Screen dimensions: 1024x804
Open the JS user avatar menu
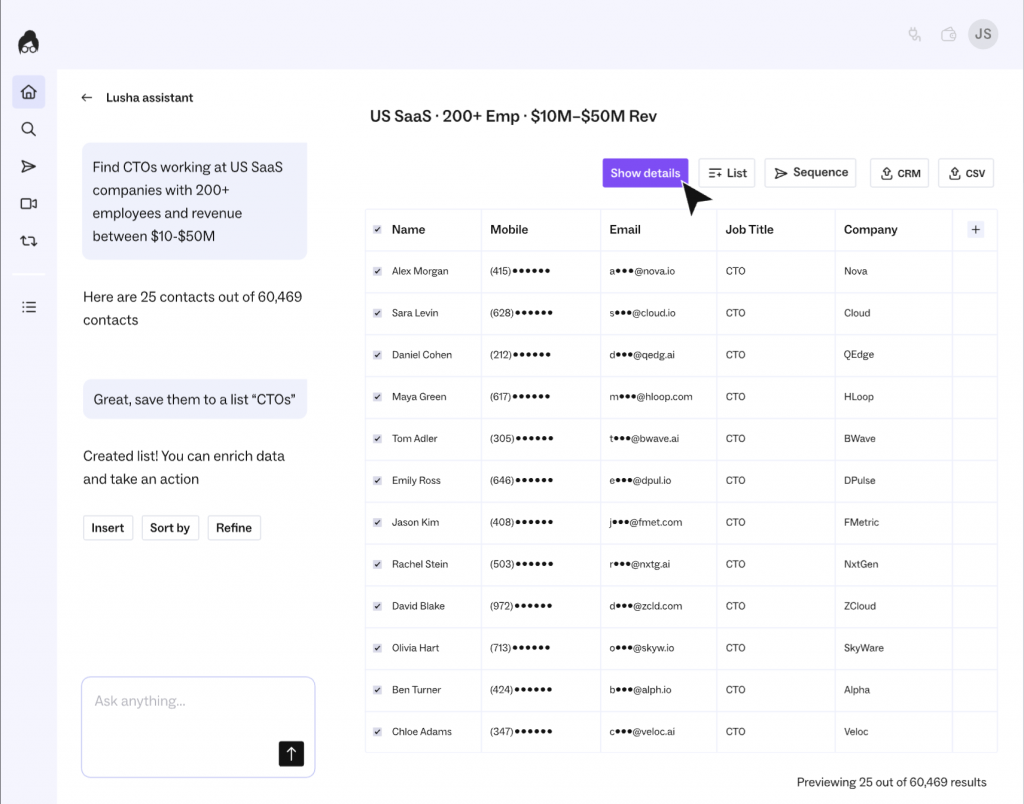983,34
